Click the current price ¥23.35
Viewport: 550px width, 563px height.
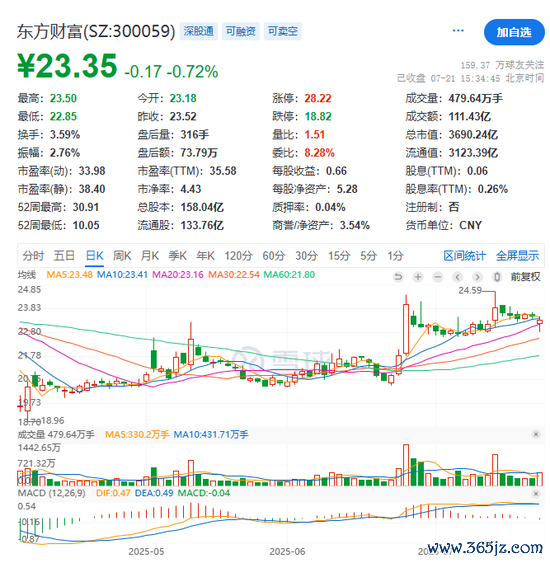click(x=67, y=65)
